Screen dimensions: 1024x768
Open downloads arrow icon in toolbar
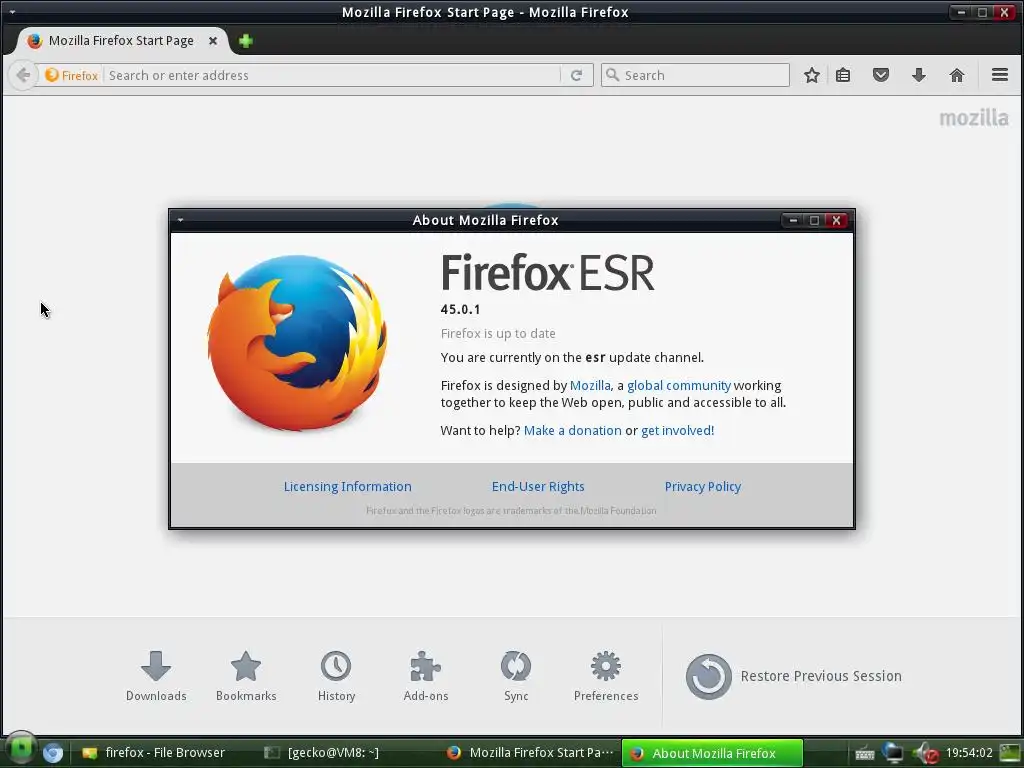tap(919, 75)
